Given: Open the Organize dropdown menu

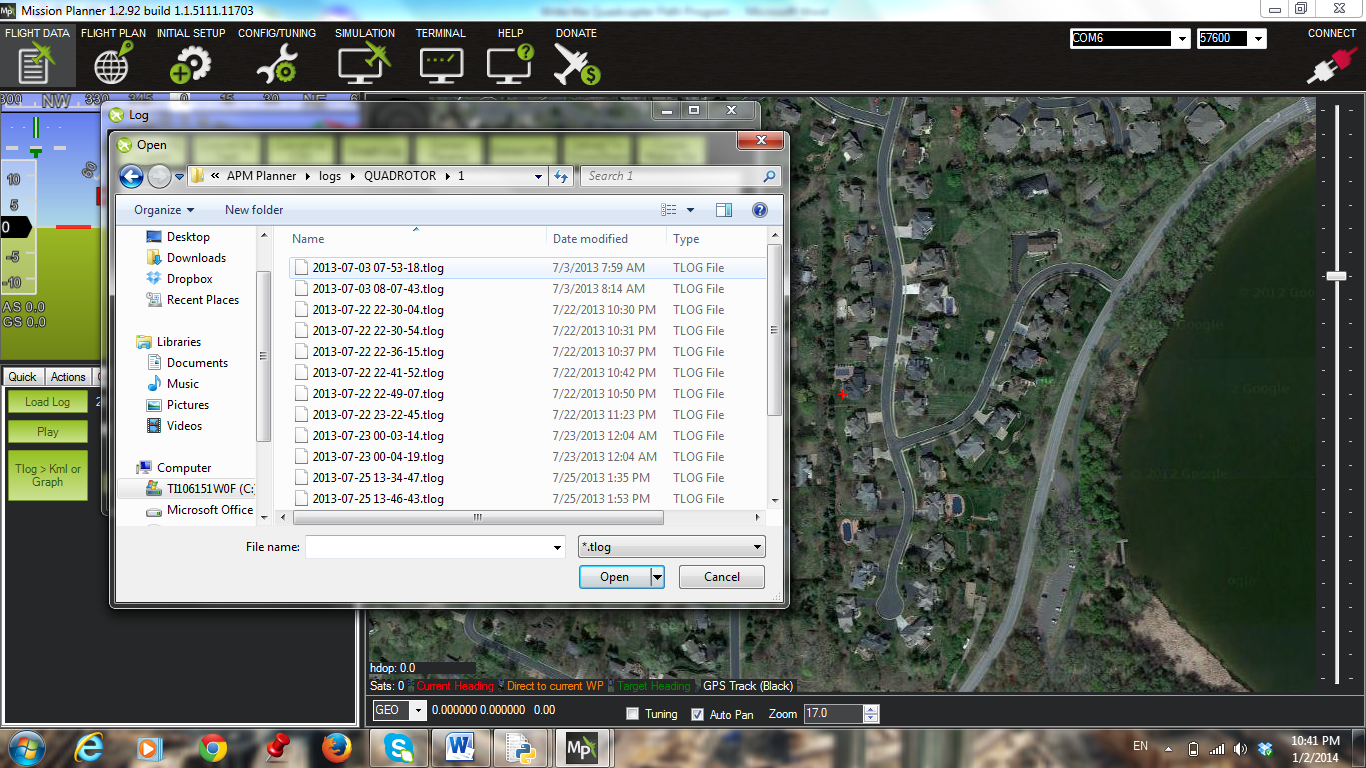Looking at the screenshot, I should pyautogui.click(x=164, y=210).
